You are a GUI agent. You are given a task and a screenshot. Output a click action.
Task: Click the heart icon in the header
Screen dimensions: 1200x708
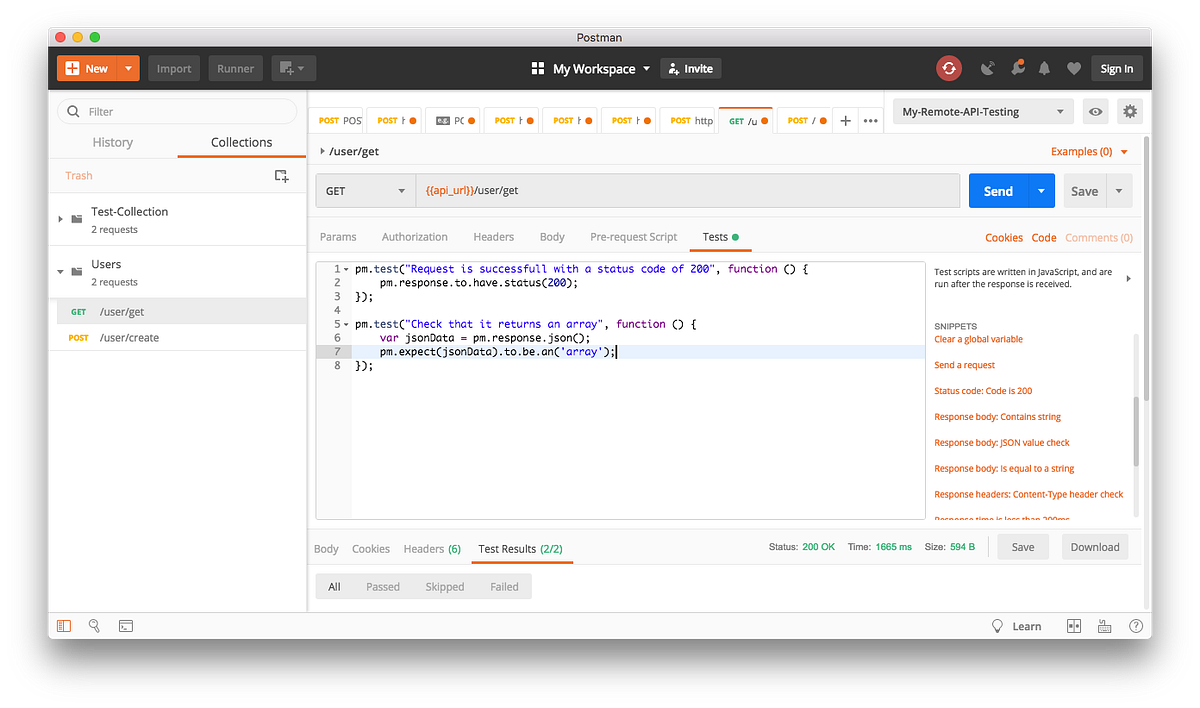(1073, 68)
